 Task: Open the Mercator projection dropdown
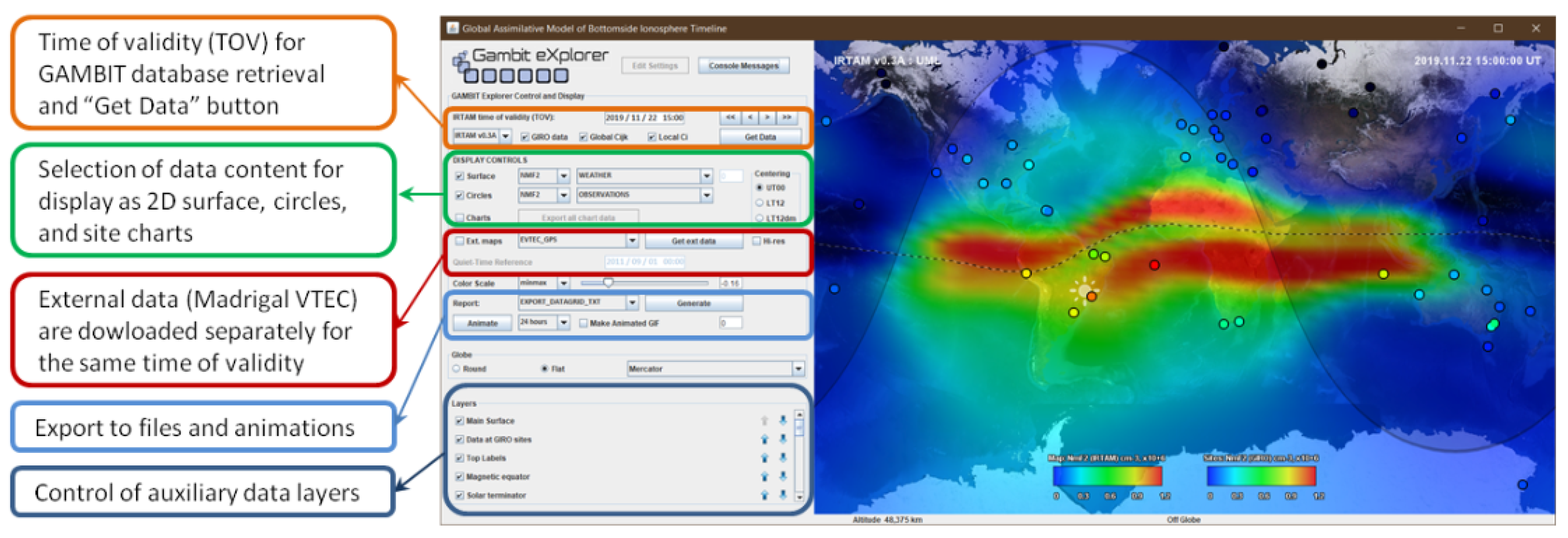(x=798, y=369)
